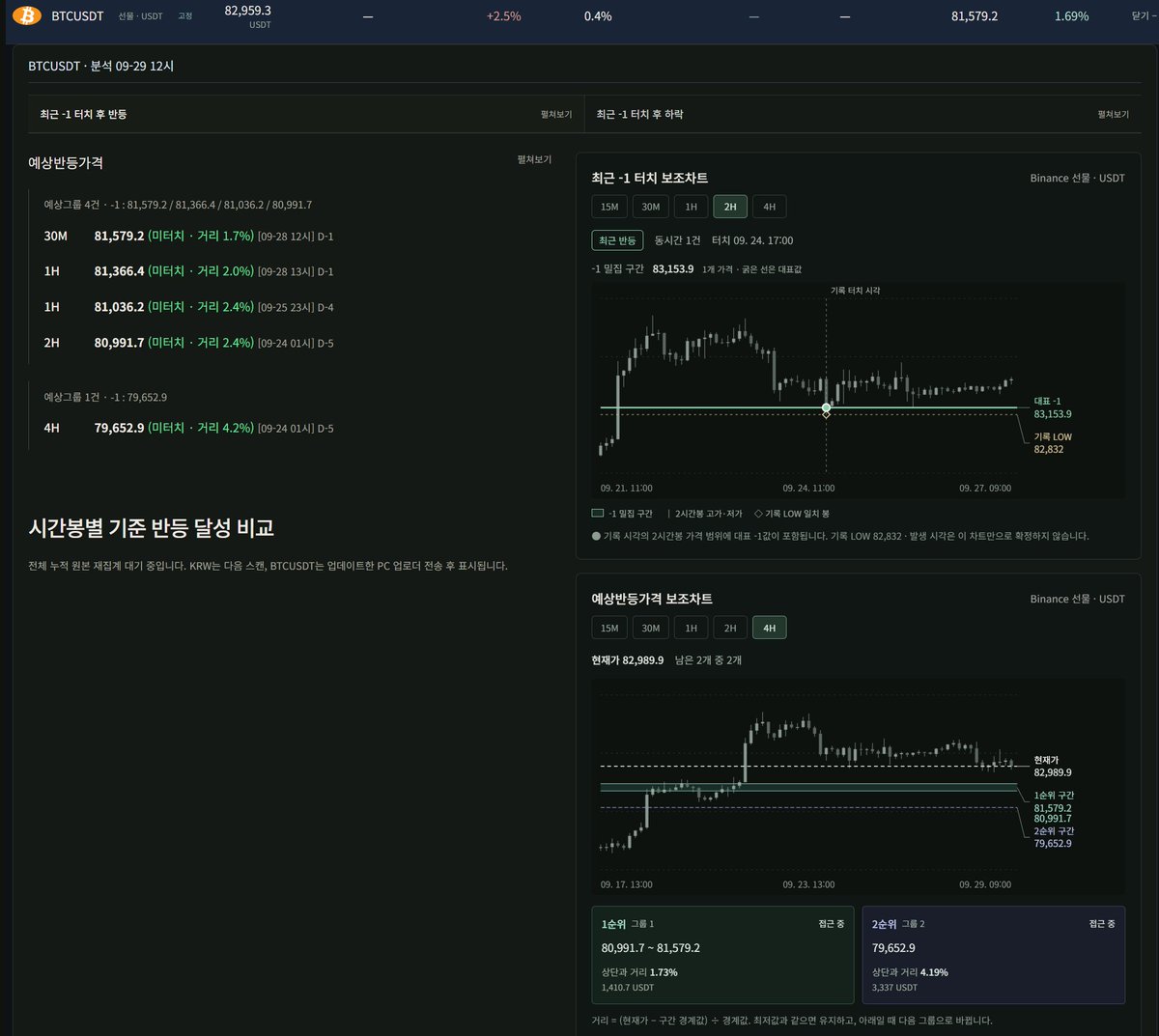Open the 1순위 그룹 1 card
This screenshot has height=1036, width=1159.
point(722,955)
